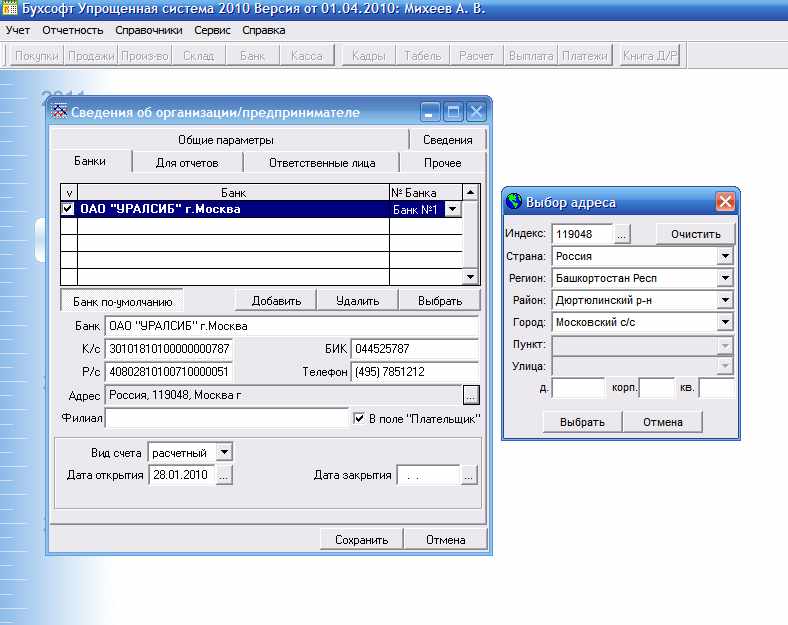Click ellipsis button beside Индекс field

[x=622, y=234]
